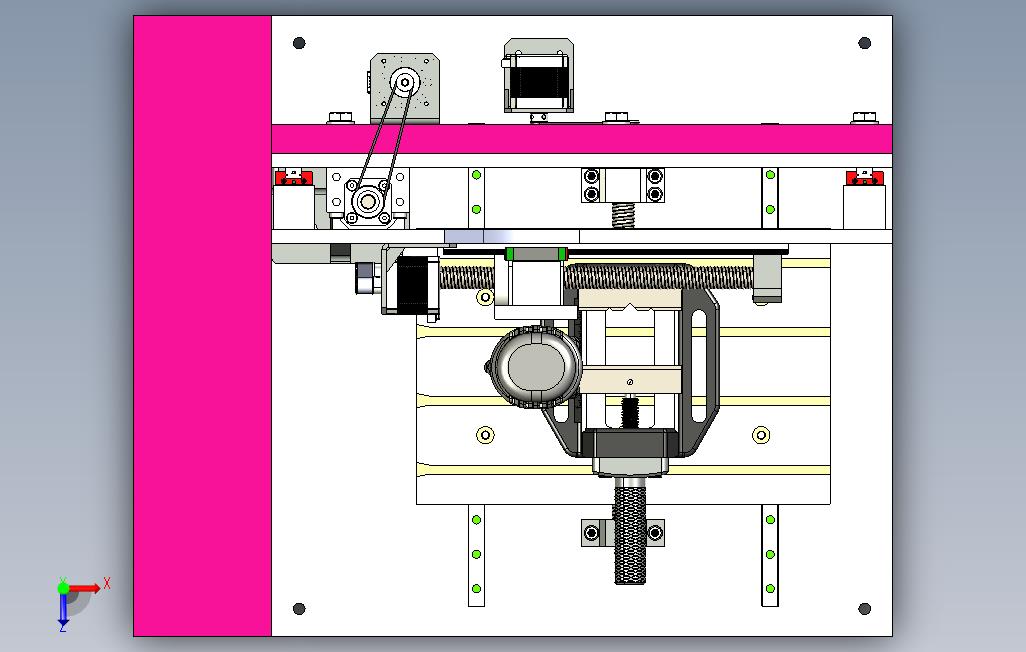Pick the rightmost hex bolt on top of the beam
The width and height of the screenshot is (1026, 652).
tap(864, 118)
